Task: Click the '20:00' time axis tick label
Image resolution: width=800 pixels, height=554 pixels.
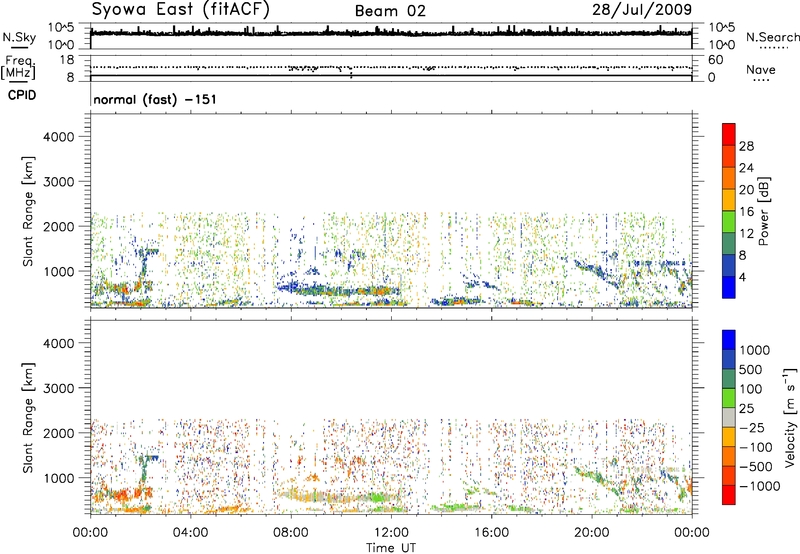Action: point(592,533)
